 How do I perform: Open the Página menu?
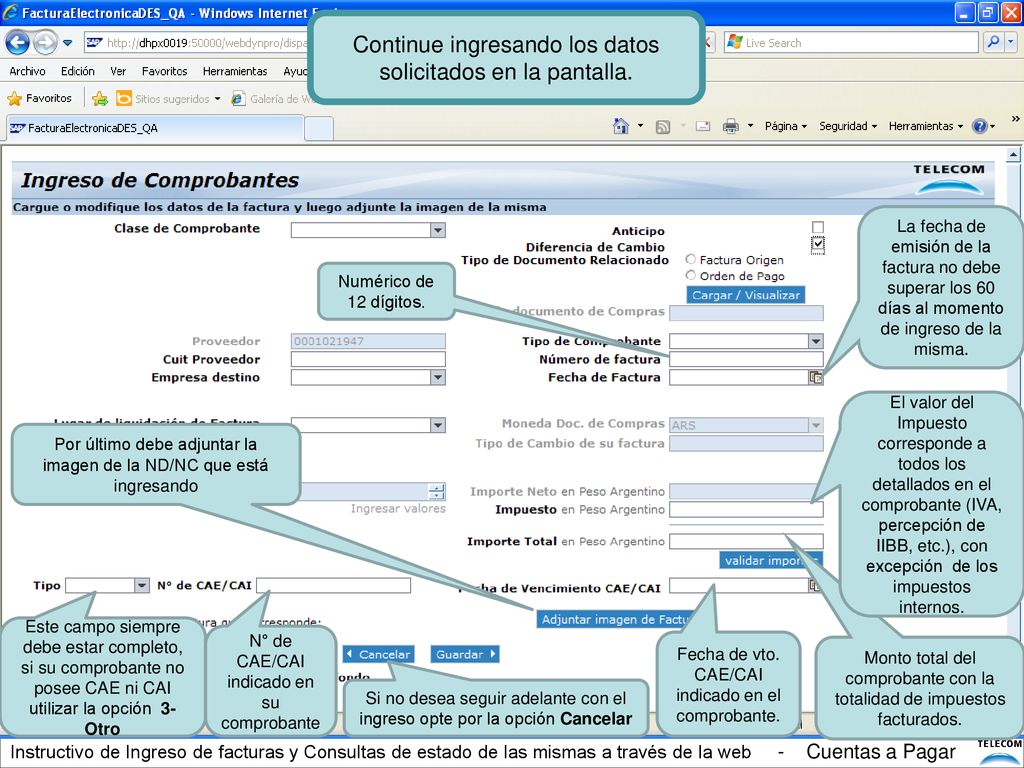(786, 126)
